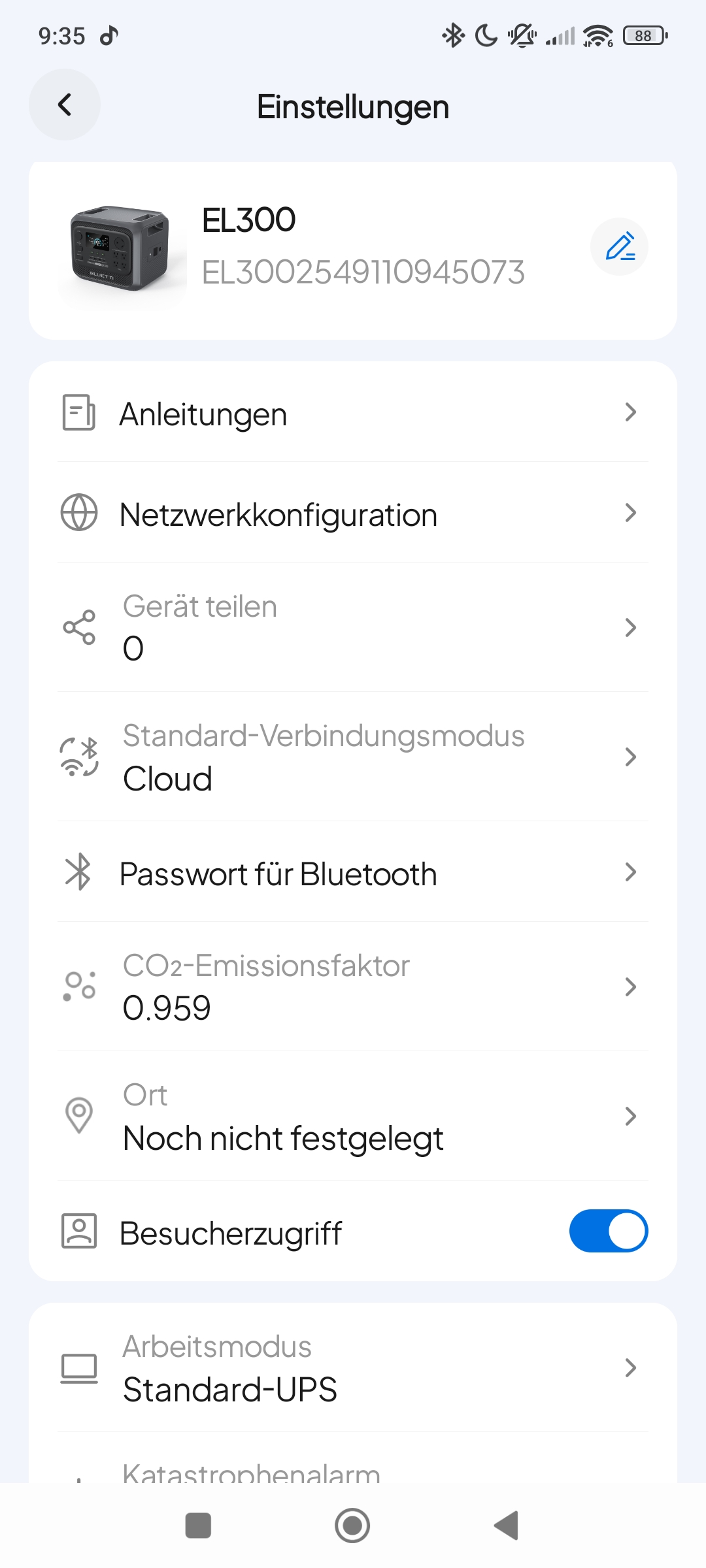Tap the share icon for Gerät teilen
706x1568 pixels.
pos(79,627)
